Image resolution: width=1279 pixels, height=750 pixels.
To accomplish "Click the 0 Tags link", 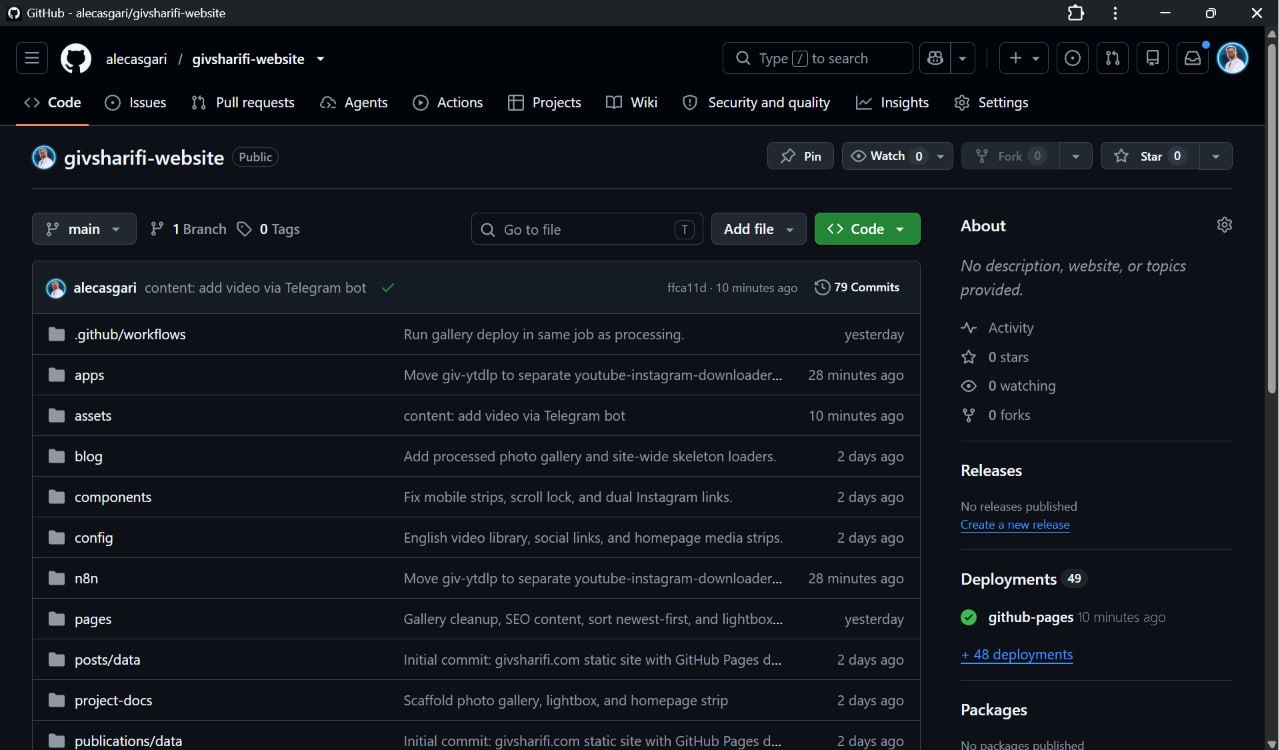I will [268, 229].
